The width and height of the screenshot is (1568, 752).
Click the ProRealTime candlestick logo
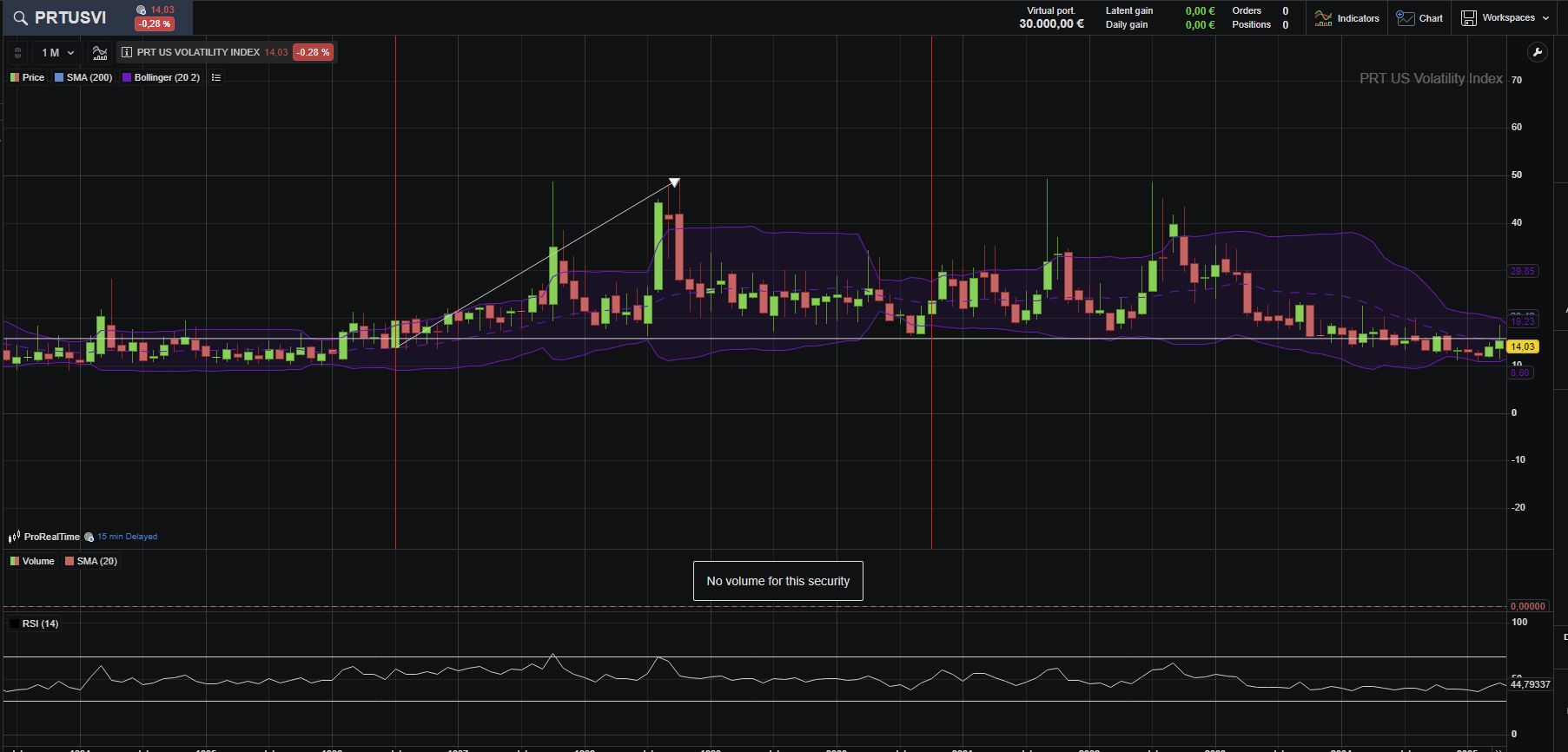point(14,538)
